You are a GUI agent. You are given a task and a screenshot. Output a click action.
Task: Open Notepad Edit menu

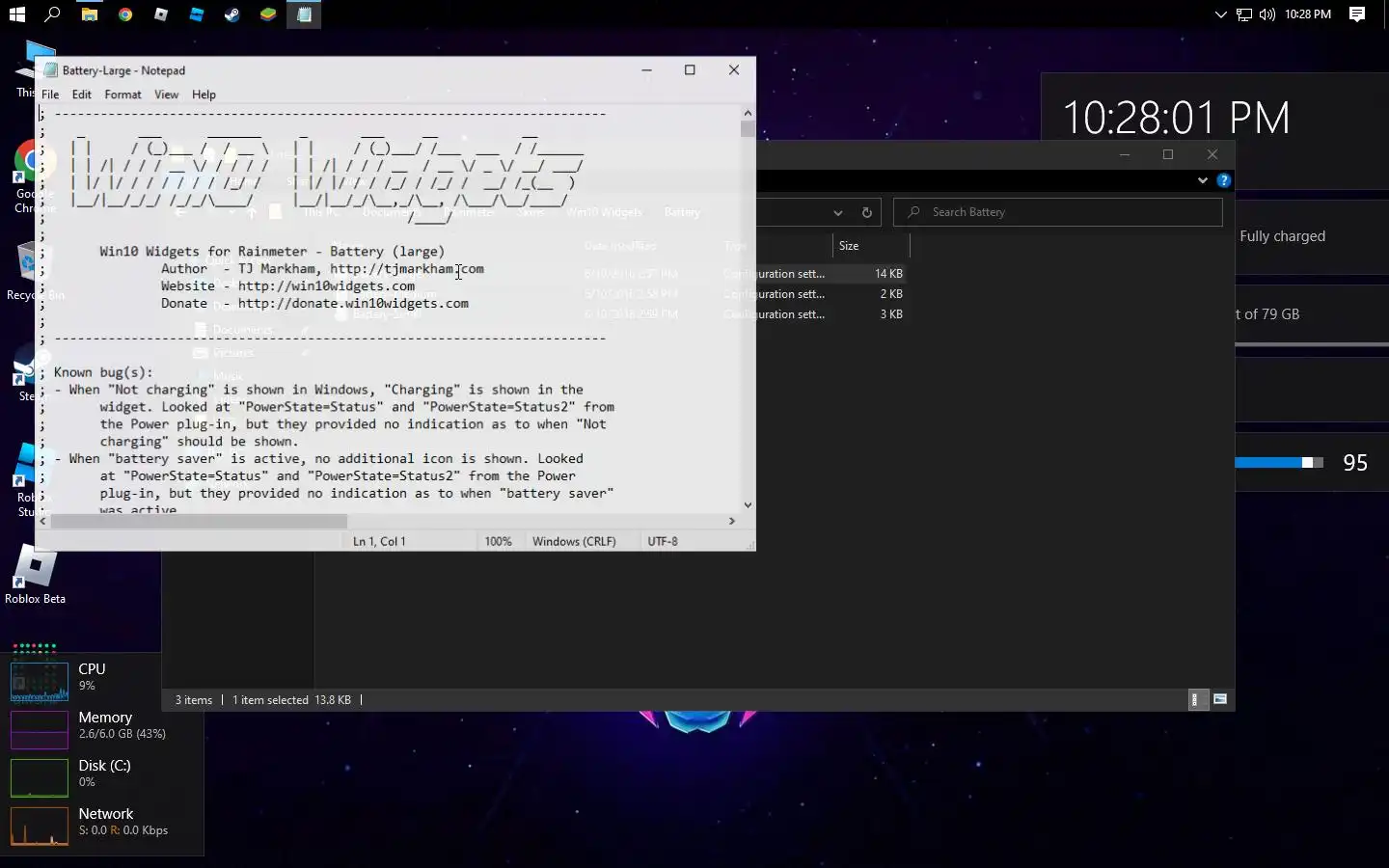82,95
